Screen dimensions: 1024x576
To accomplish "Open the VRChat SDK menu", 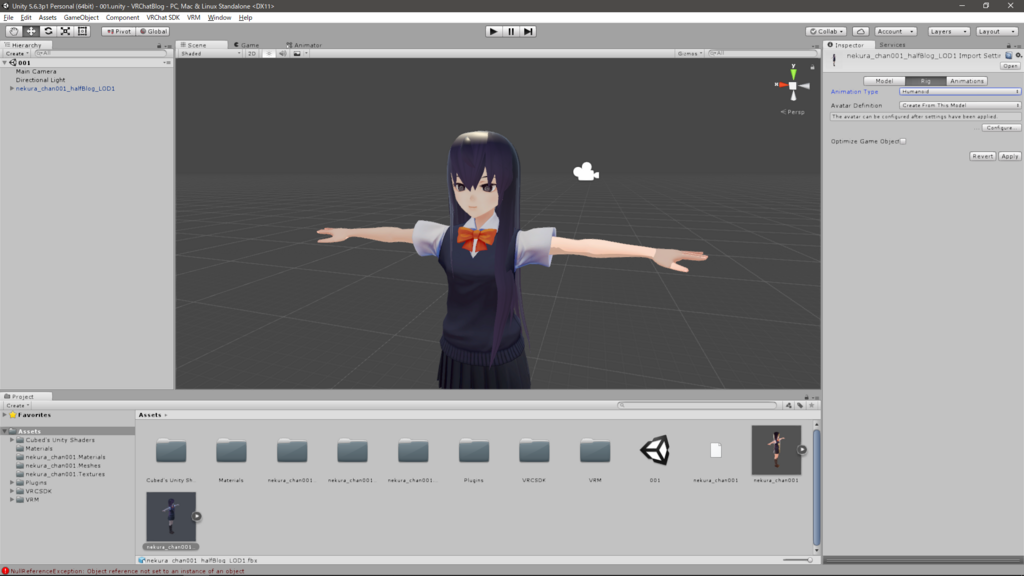I will pyautogui.click(x=163, y=18).
